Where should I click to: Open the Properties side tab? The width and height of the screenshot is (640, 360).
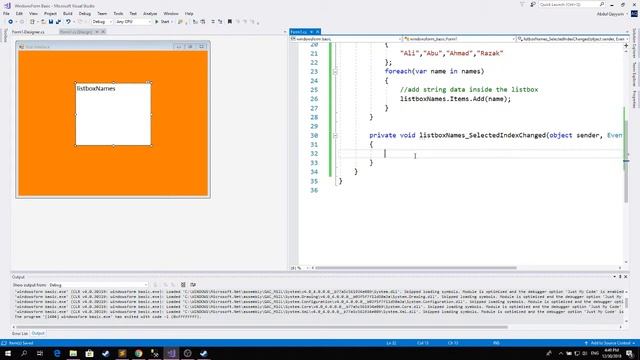[x=635, y=100]
